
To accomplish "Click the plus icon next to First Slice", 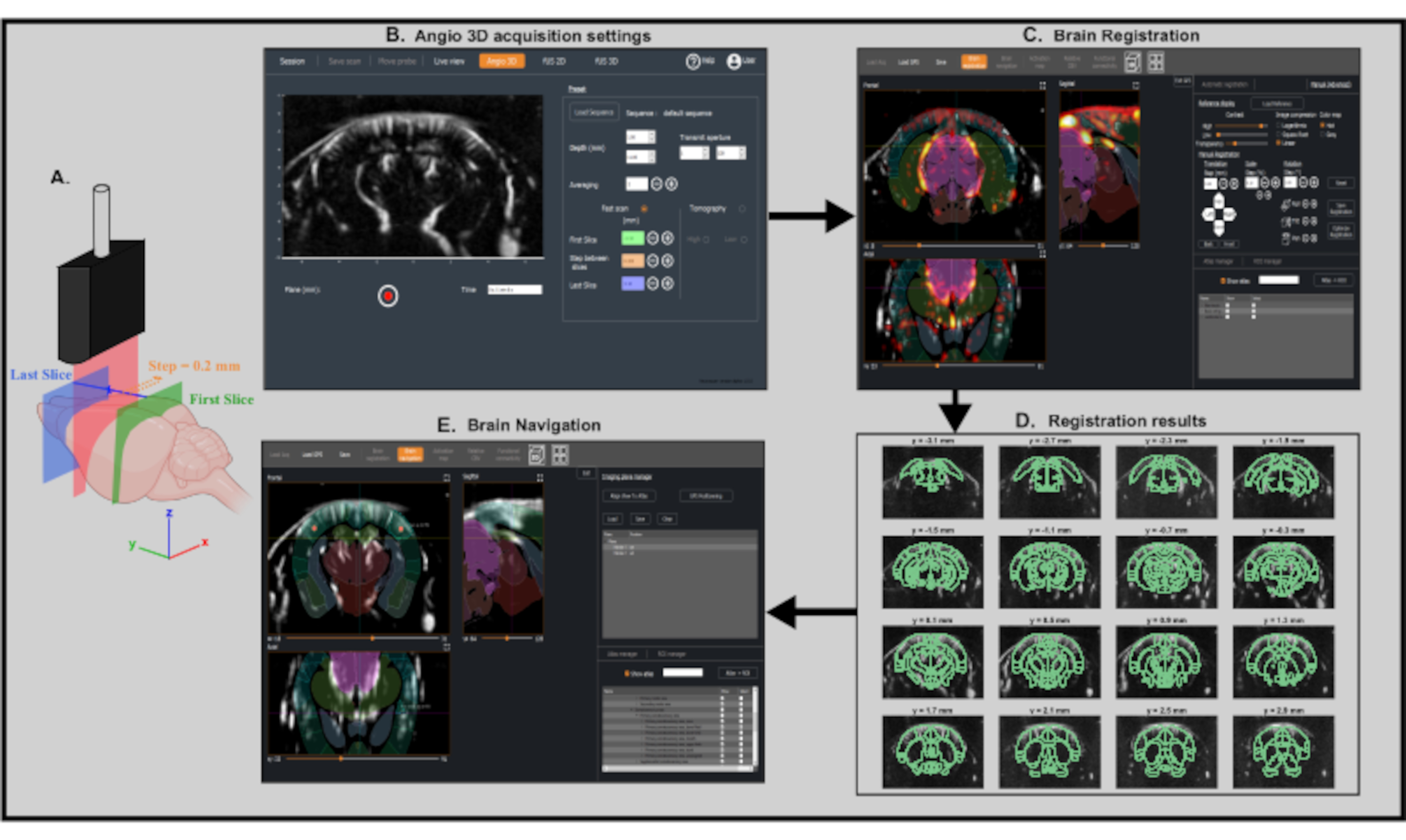I will point(667,238).
